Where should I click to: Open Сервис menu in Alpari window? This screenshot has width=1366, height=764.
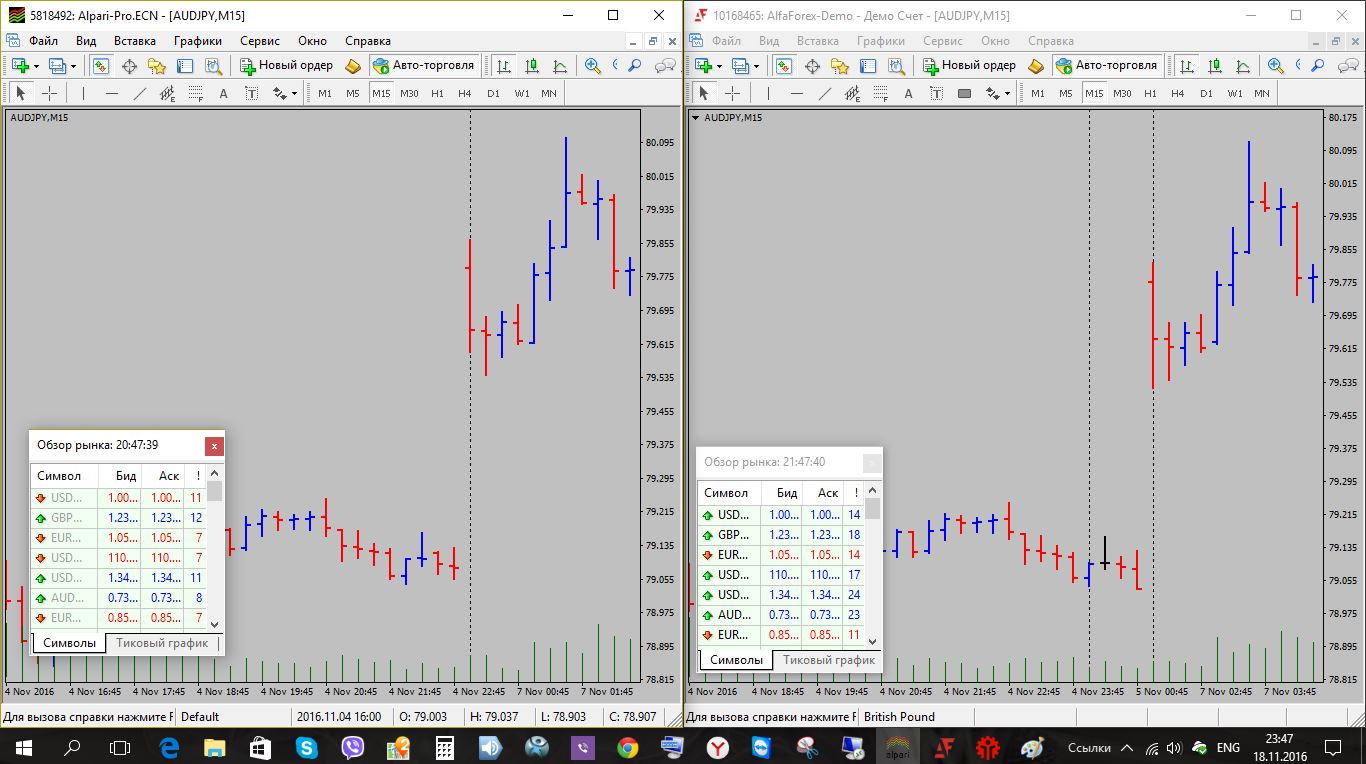coord(259,41)
